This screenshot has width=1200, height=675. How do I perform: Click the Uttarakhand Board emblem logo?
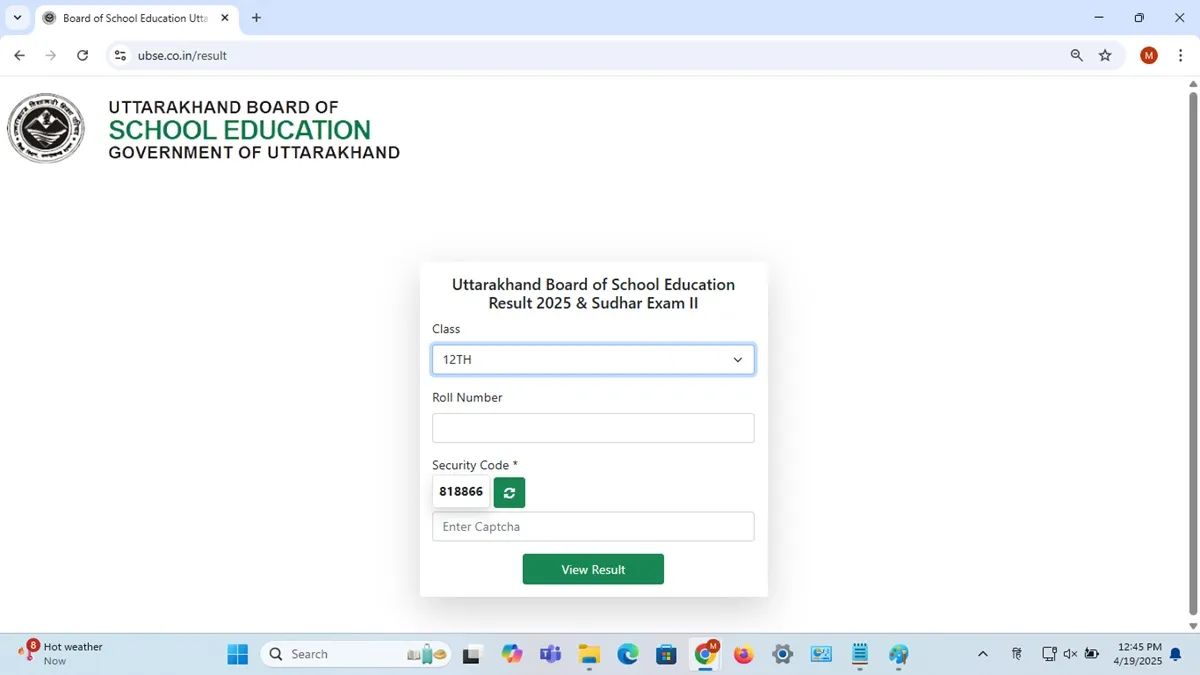[x=46, y=129]
